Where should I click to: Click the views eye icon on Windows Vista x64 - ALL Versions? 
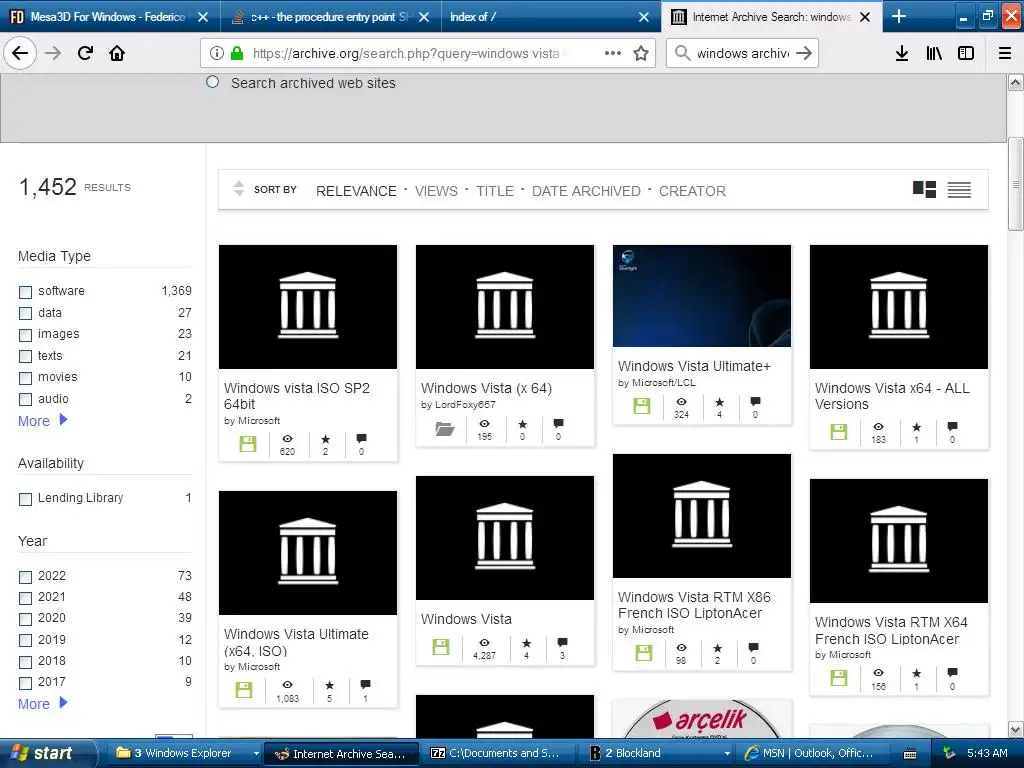pos(878,426)
